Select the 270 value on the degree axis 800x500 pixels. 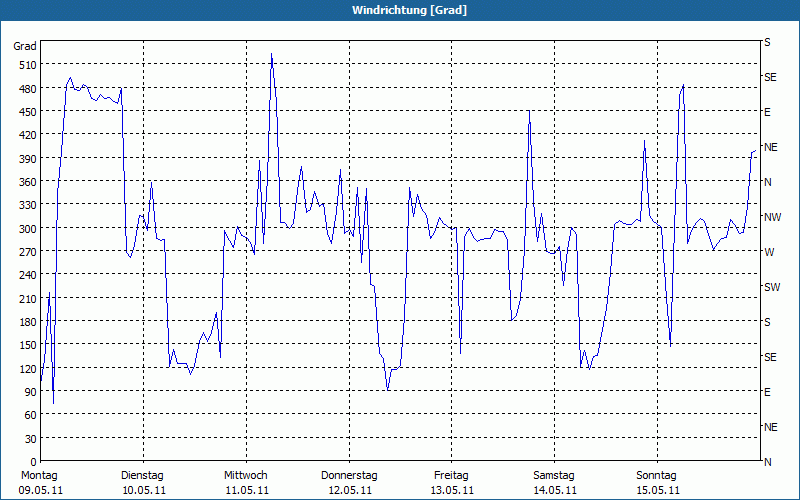click(x=28, y=252)
